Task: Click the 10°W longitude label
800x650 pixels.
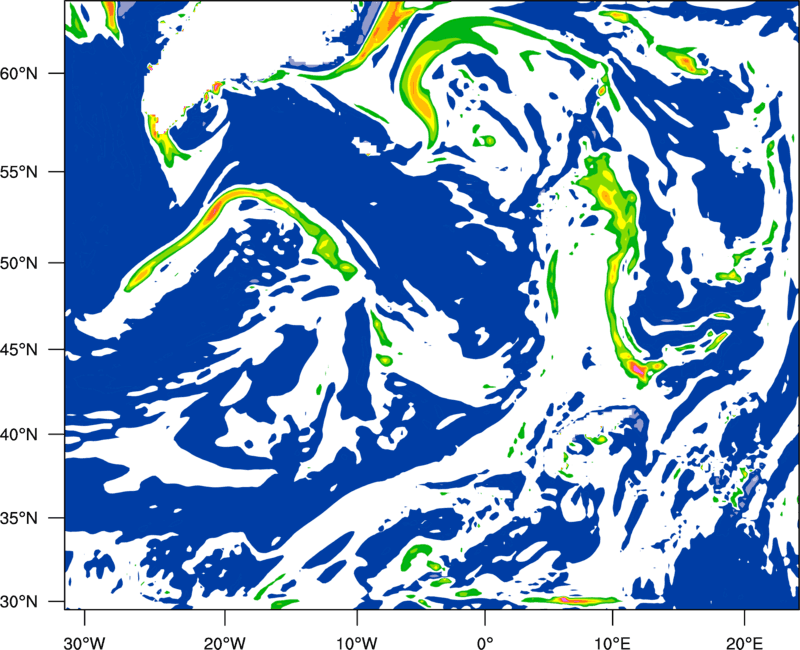Action: [x=356, y=642]
